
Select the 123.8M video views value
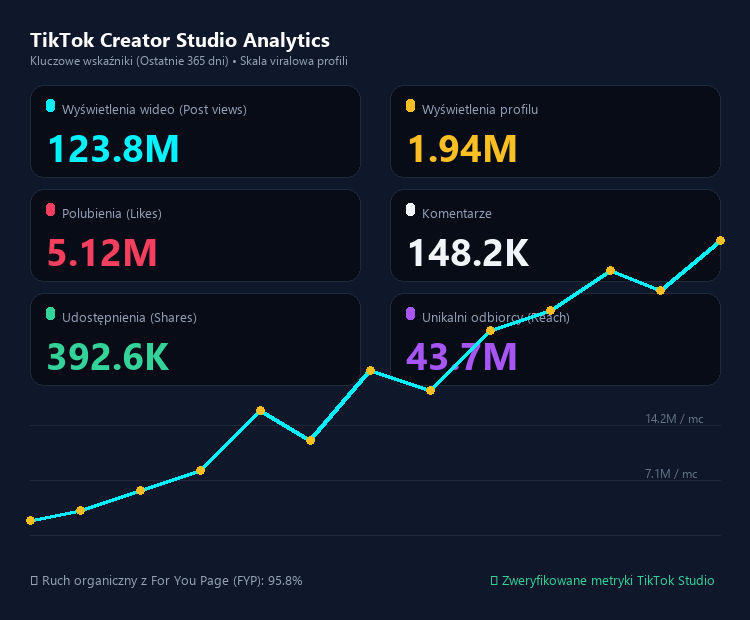(x=113, y=149)
